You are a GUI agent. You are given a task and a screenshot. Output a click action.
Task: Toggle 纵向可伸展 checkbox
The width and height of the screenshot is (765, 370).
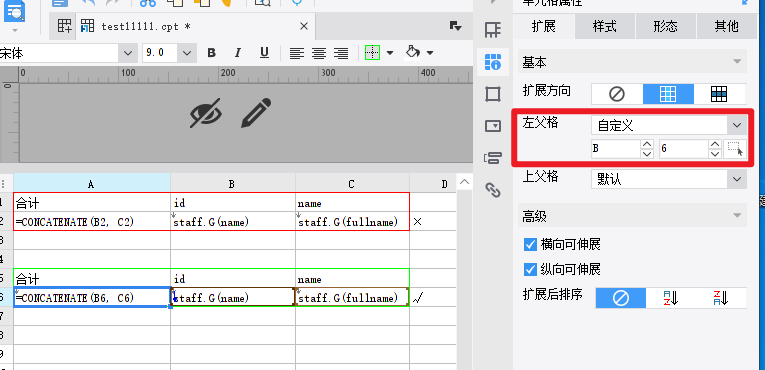point(530,269)
